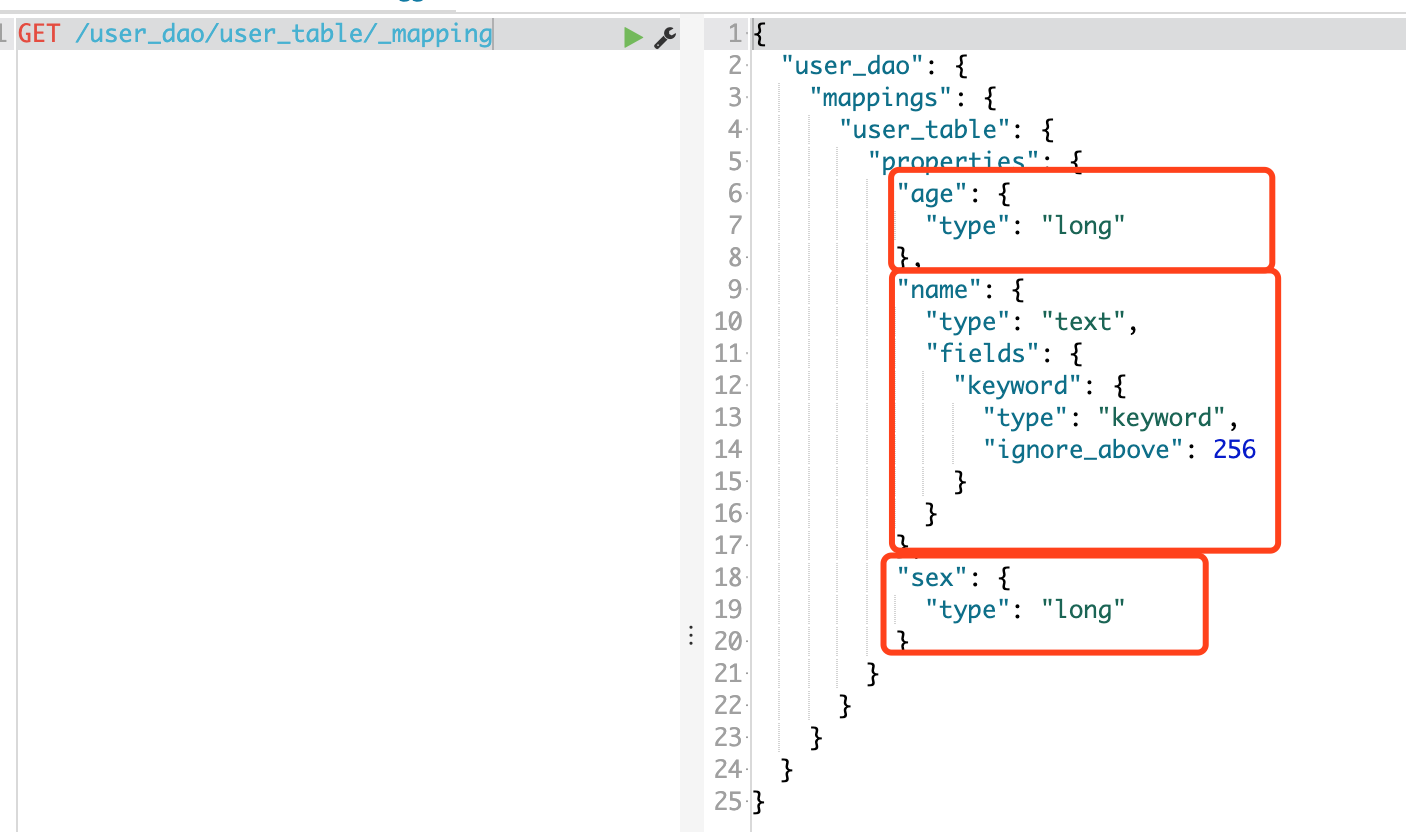The height and width of the screenshot is (832, 1406).
Task: Run the request with the green play button
Action: click(632, 37)
